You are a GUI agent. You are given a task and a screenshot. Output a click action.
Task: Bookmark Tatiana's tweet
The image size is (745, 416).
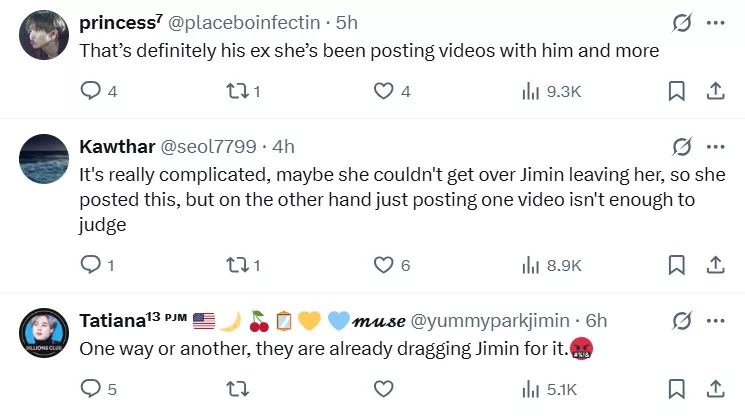click(676, 389)
